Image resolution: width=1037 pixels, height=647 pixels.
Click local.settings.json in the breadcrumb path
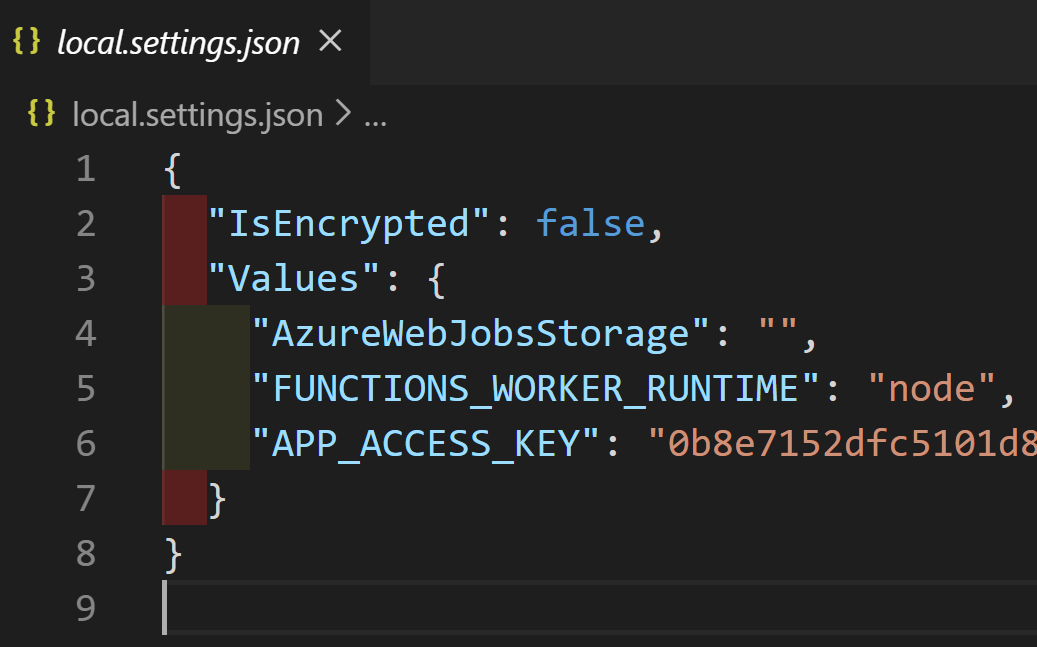coord(197,116)
